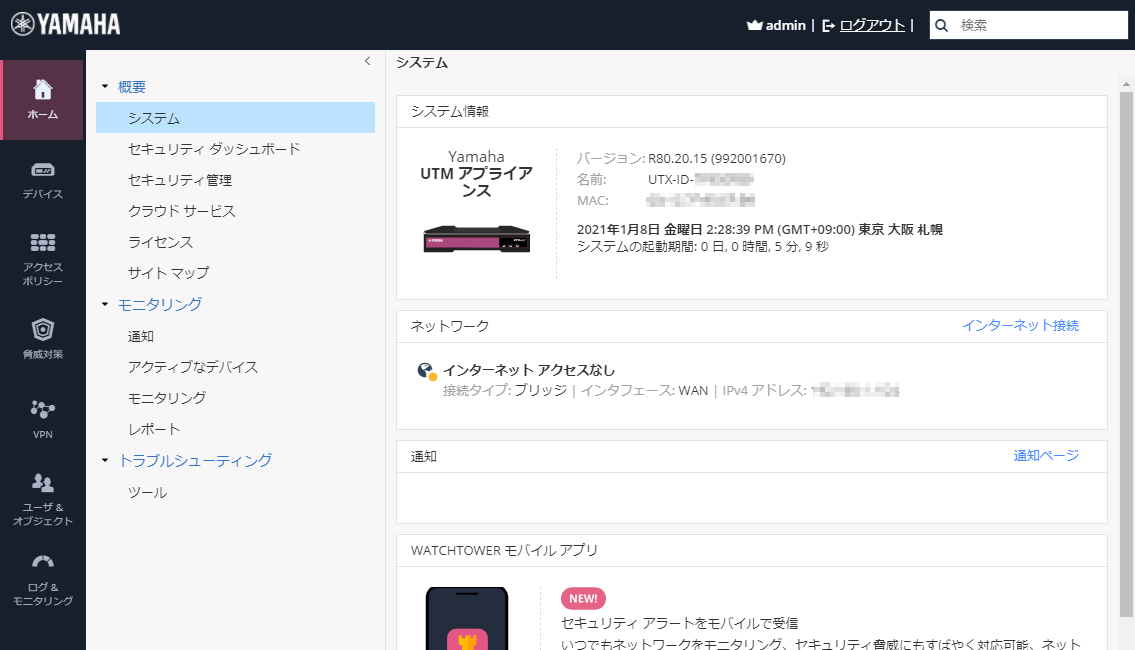This screenshot has height=650, width=1135.
Task: Collapse the モニタリング navigation group
Action: pyautogui.click(x=103, y=305)
